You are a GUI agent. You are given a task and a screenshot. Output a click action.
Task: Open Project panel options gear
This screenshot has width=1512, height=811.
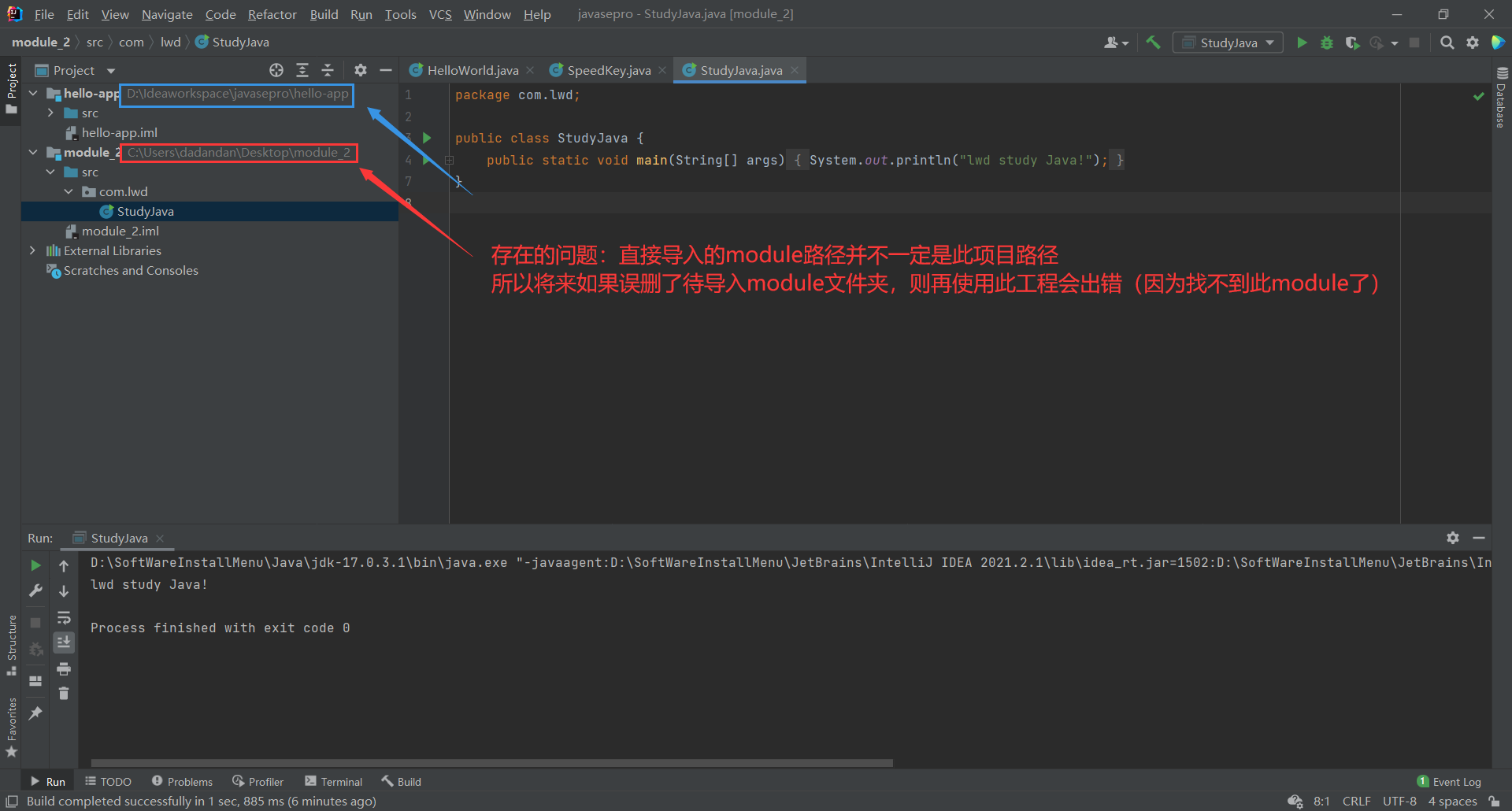[x=361, y=70]
